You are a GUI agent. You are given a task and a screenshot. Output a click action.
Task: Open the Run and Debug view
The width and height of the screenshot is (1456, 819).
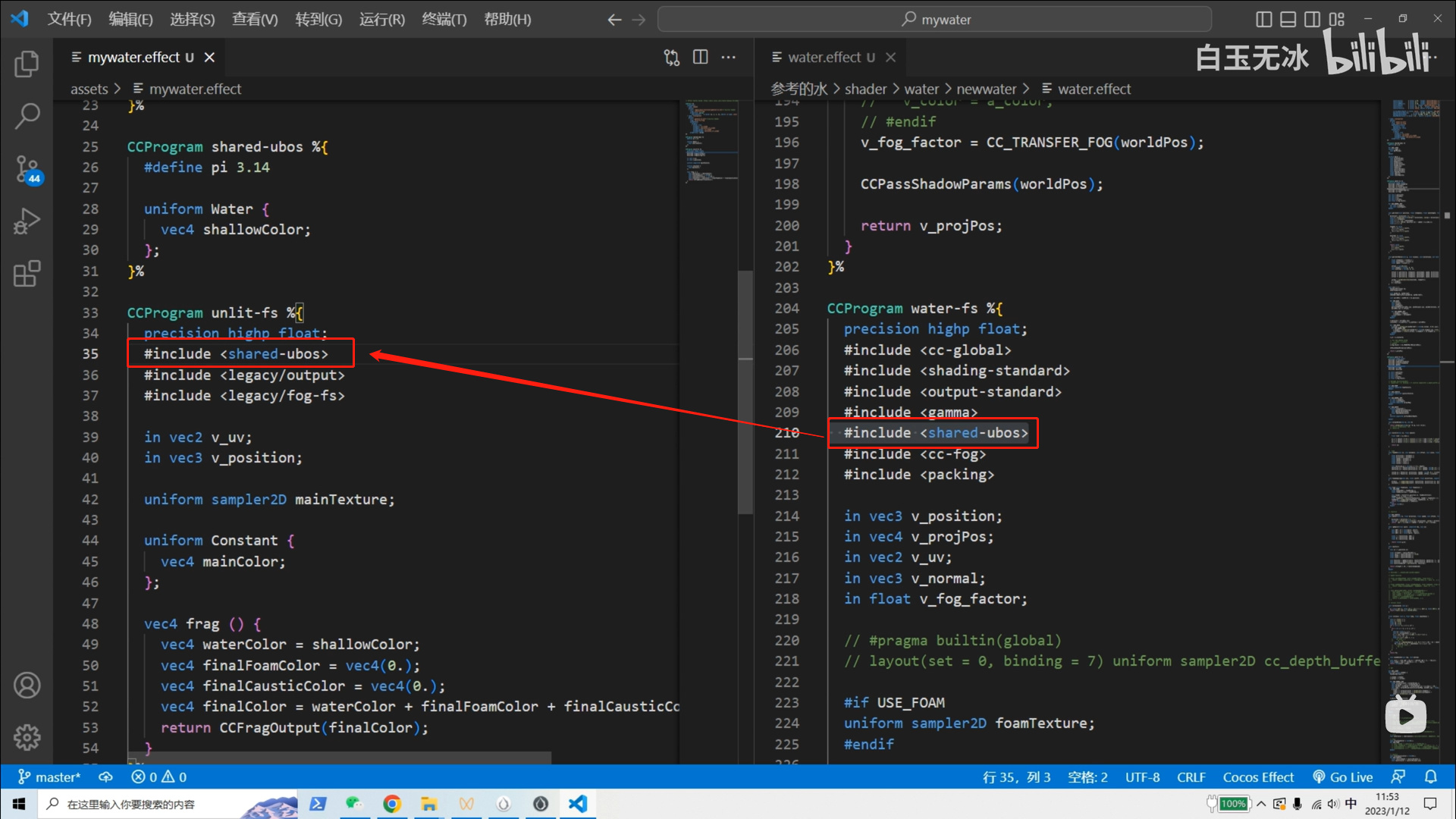[27, 221]
